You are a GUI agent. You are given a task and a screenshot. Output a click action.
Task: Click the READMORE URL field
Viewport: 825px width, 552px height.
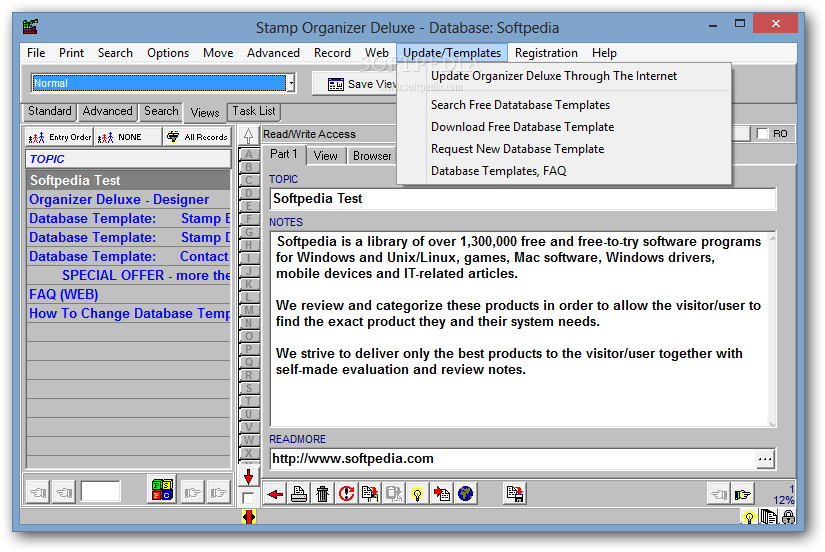coord(513,459)
